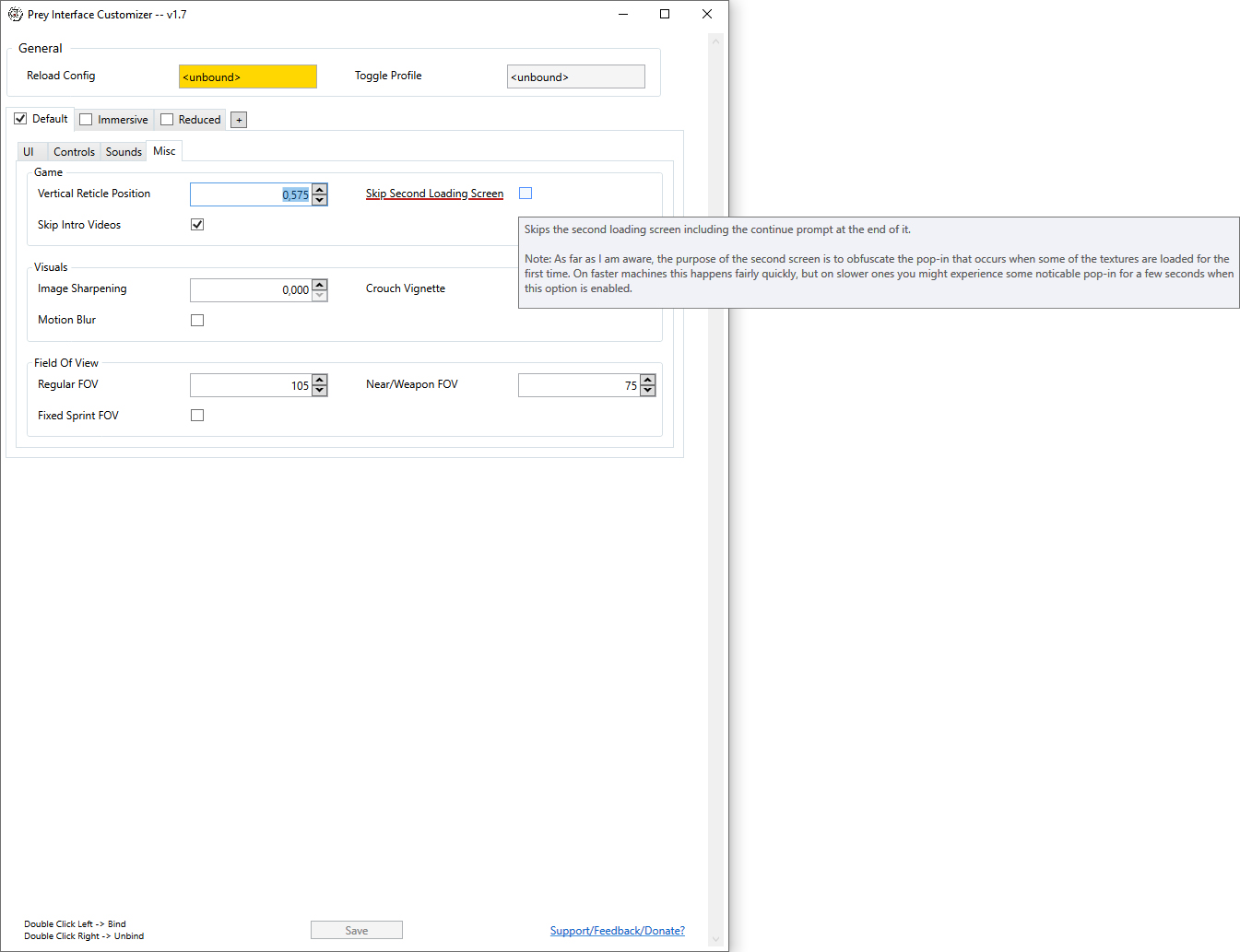Enable the Immersive profile checkbox
Image resolution: width=1240 pixels, height=952 pixels.
point(86,120)
